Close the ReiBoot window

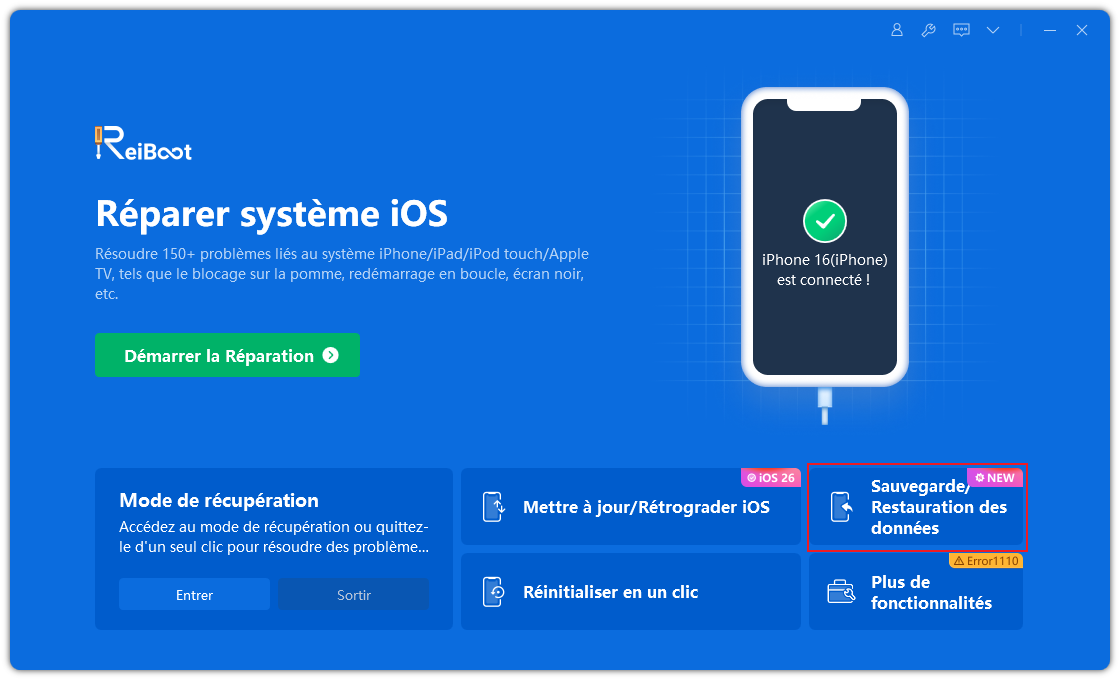(1081, 30)
